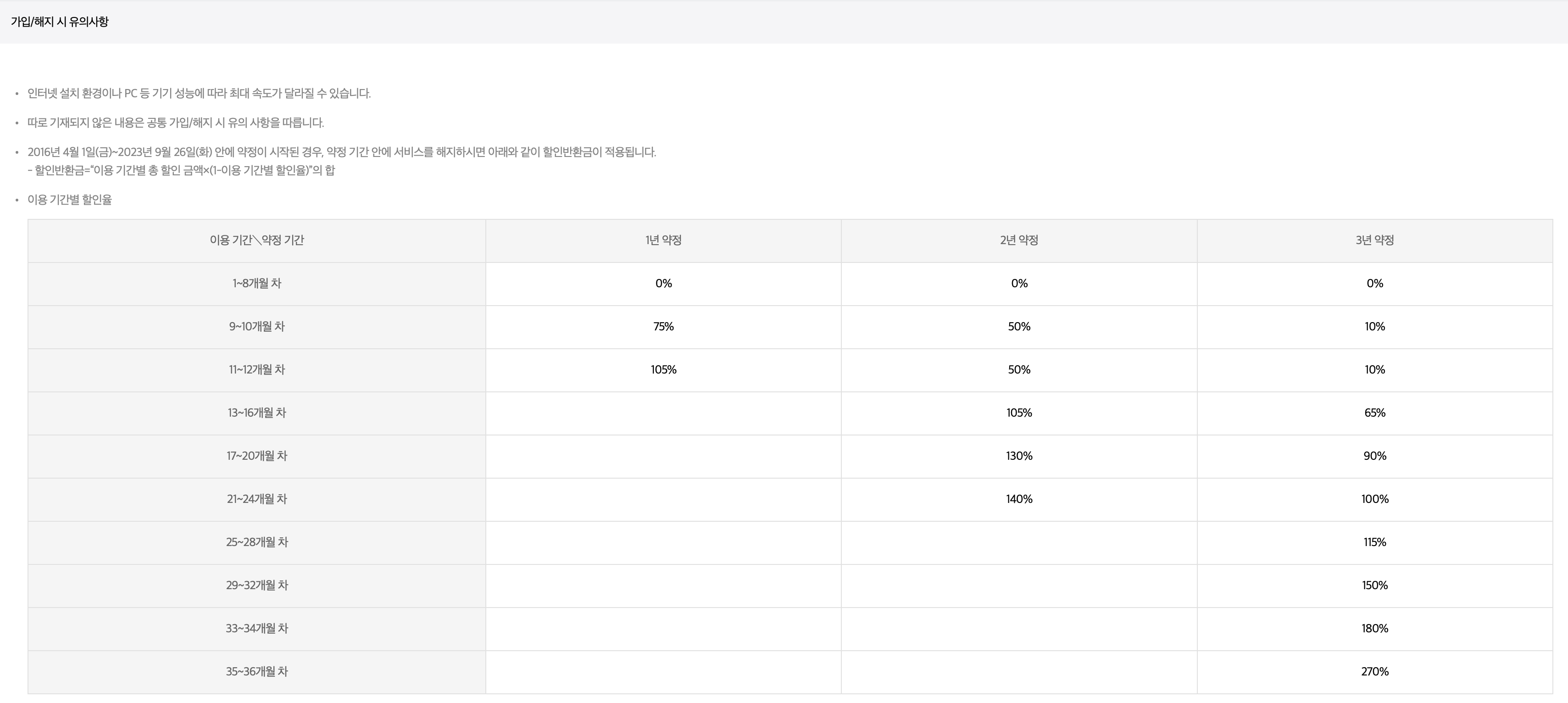Screen dimensions: 1568x703
Task: Click the 105% cell in 11~12개월 row
Action: [x=663, y=370]
